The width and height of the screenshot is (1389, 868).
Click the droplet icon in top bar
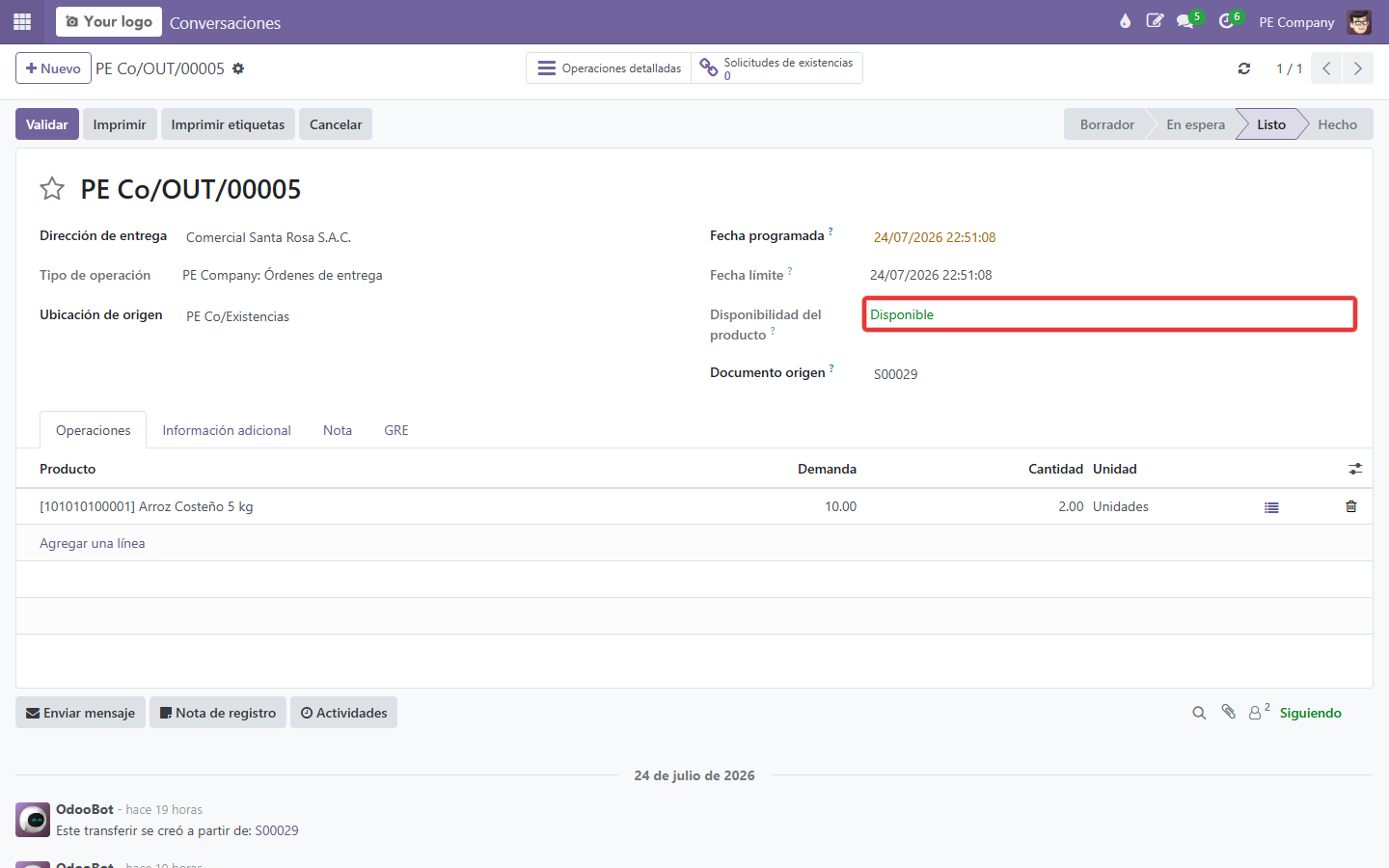[x=1125, y=21]
